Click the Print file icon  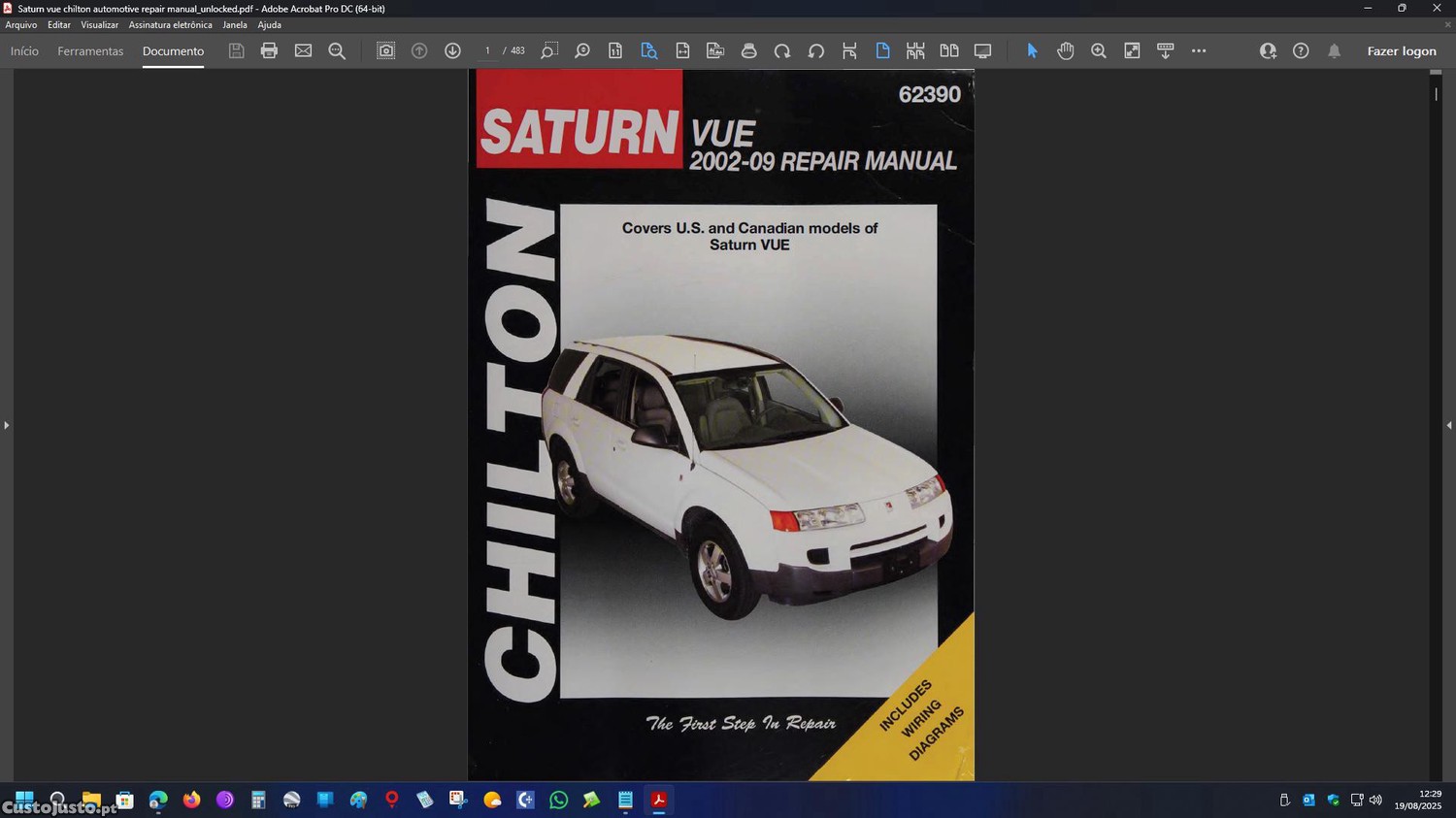[269, 50]
